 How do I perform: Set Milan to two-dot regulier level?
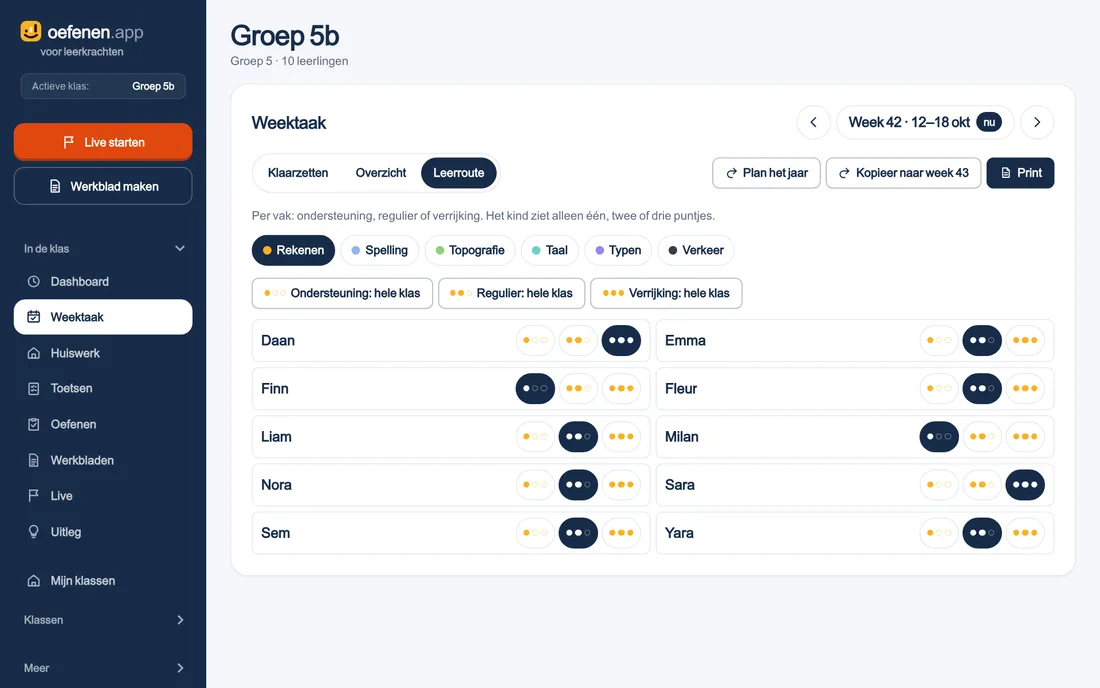[x=982, y=436]
